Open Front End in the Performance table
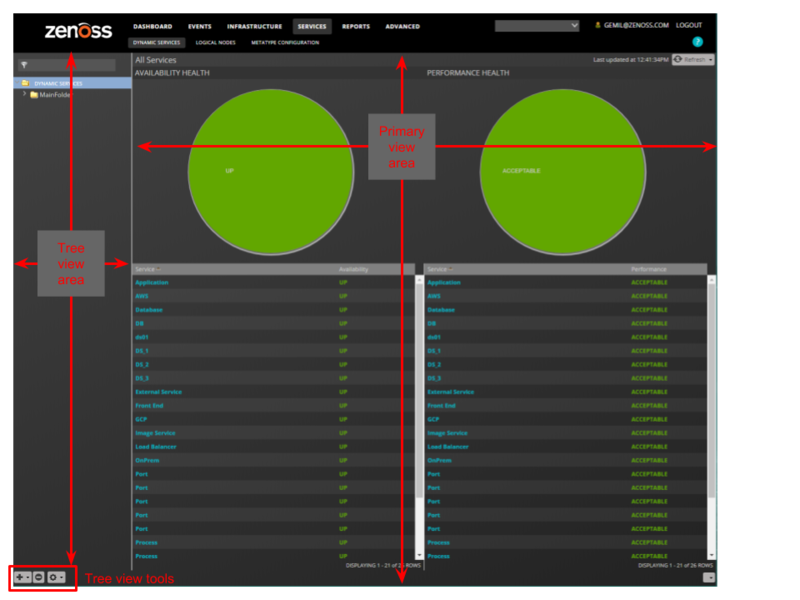The height and width of the screenshot is (600, 800). pyautogui.click(x=441, y=406)
